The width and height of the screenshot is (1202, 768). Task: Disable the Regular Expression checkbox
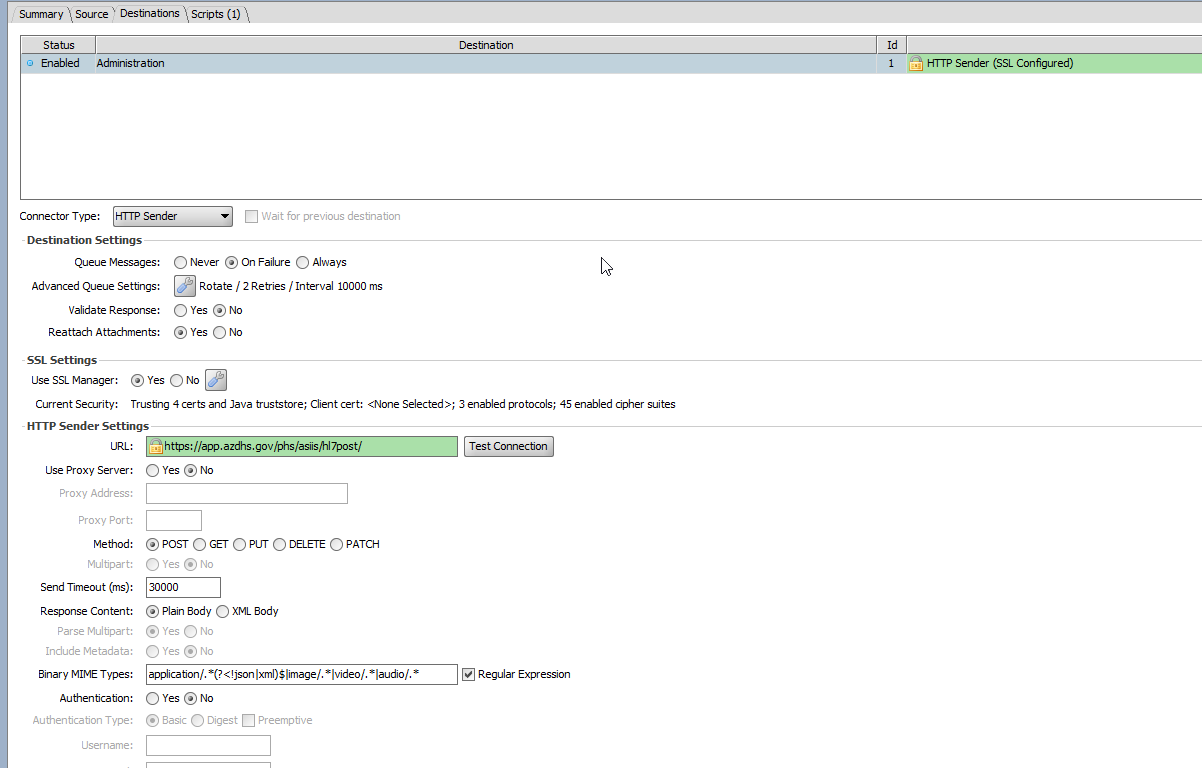pos(468,673)
